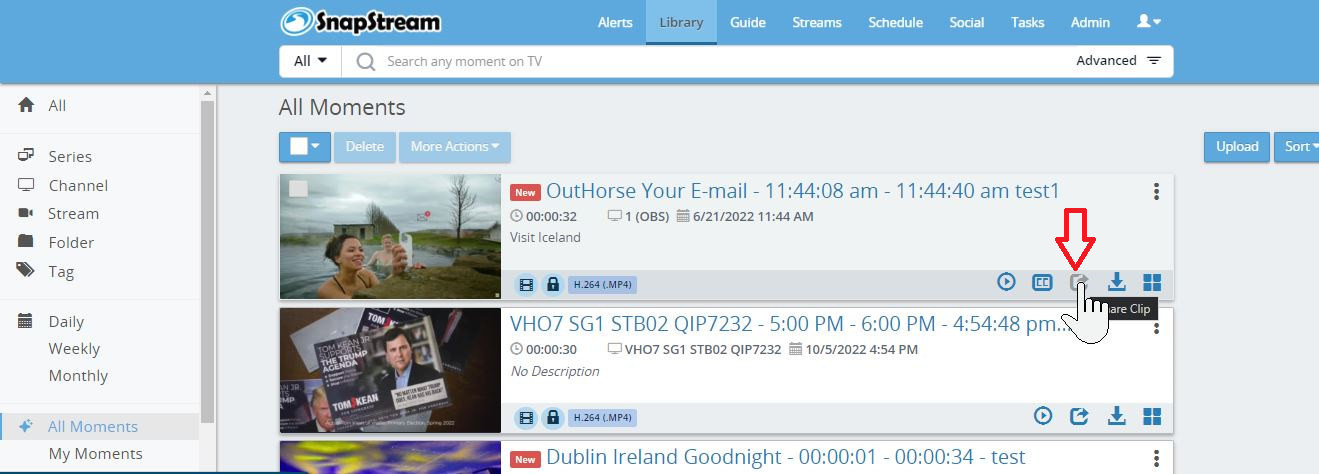
Task: Click the calendar icon beside Daily
Action: coord(26,321)
